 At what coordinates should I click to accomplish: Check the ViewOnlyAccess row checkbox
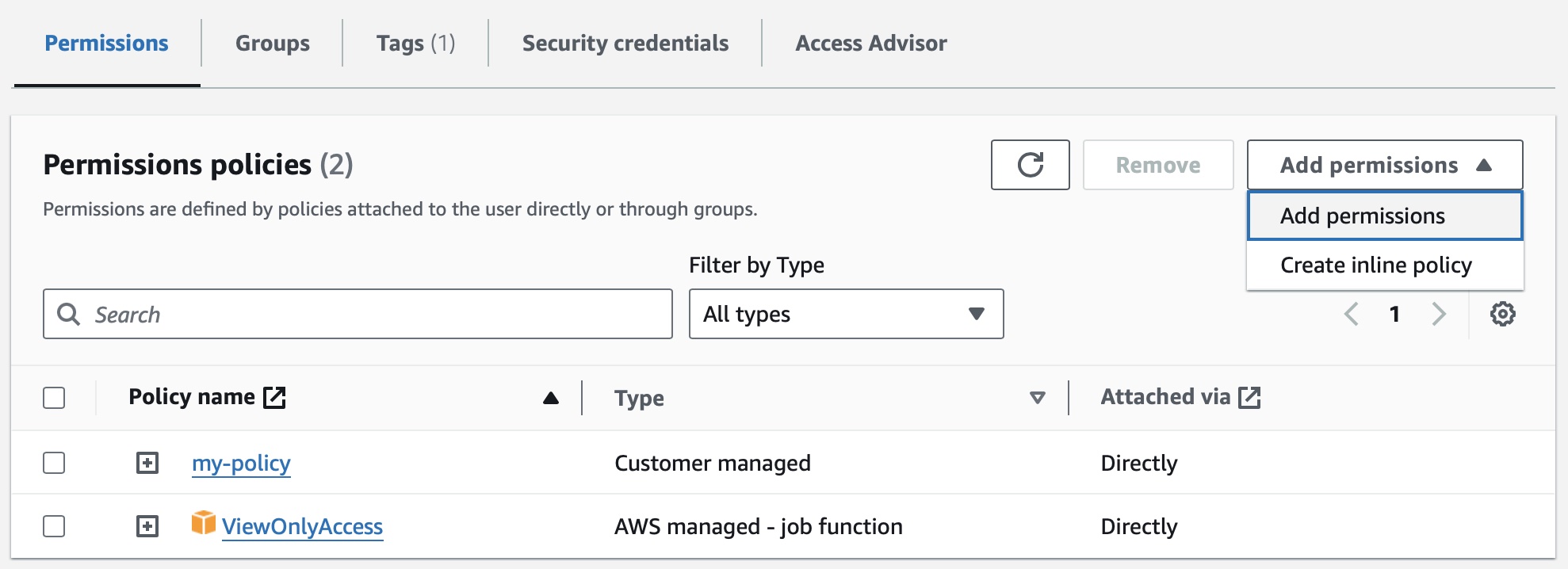(x=54, y=526)
